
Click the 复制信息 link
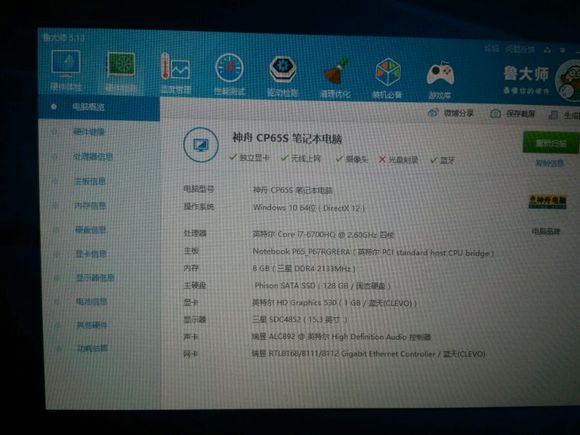pyautogui.click(x=550, y=163)
